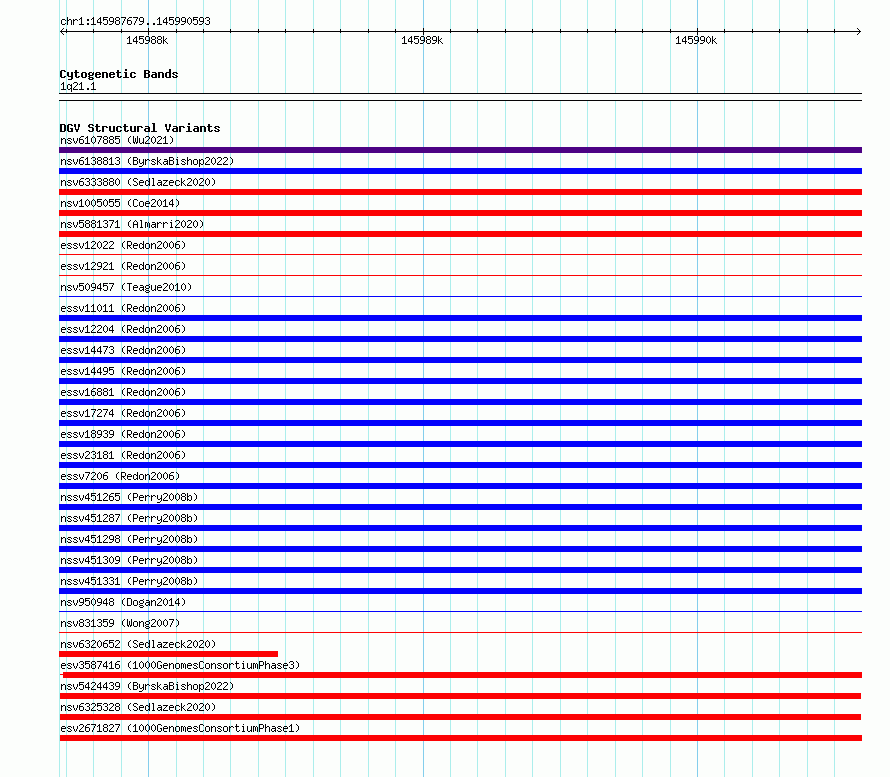The height and width of the screenshot is (777, 890).
Task: Click the left arrow on the ruler
Action: [62, 31]
